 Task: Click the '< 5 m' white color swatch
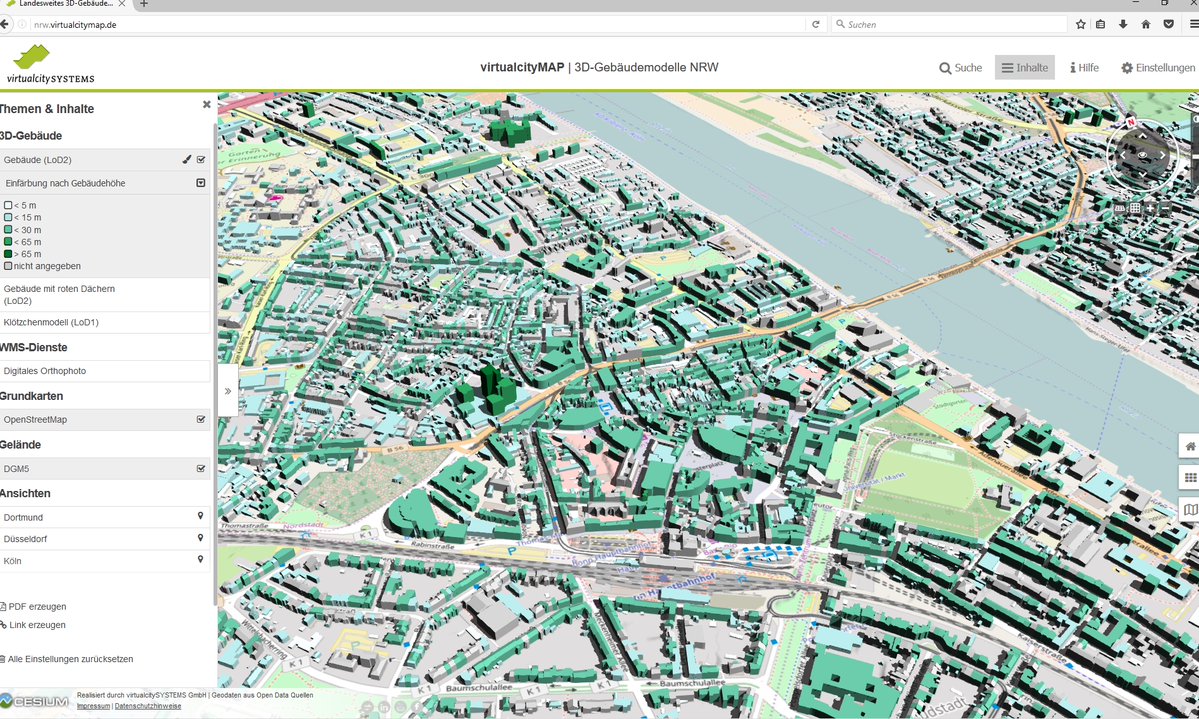click(x=8, y=205)
